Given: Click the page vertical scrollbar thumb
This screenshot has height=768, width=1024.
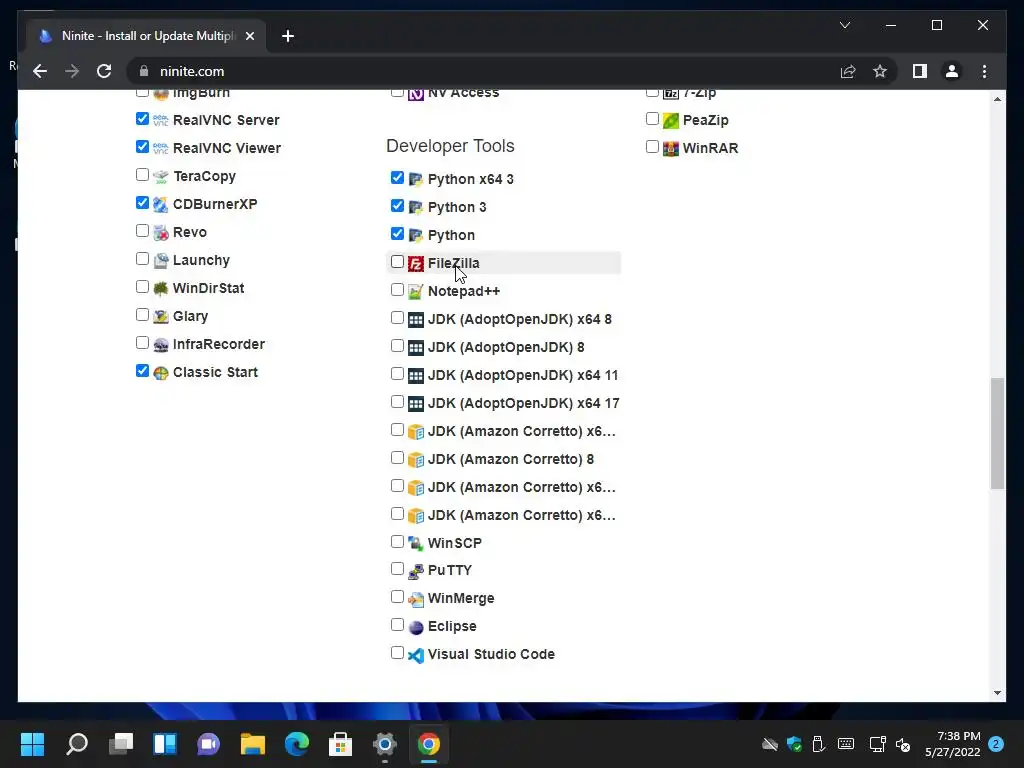Looking at the screenshot, I should point(997,434).
